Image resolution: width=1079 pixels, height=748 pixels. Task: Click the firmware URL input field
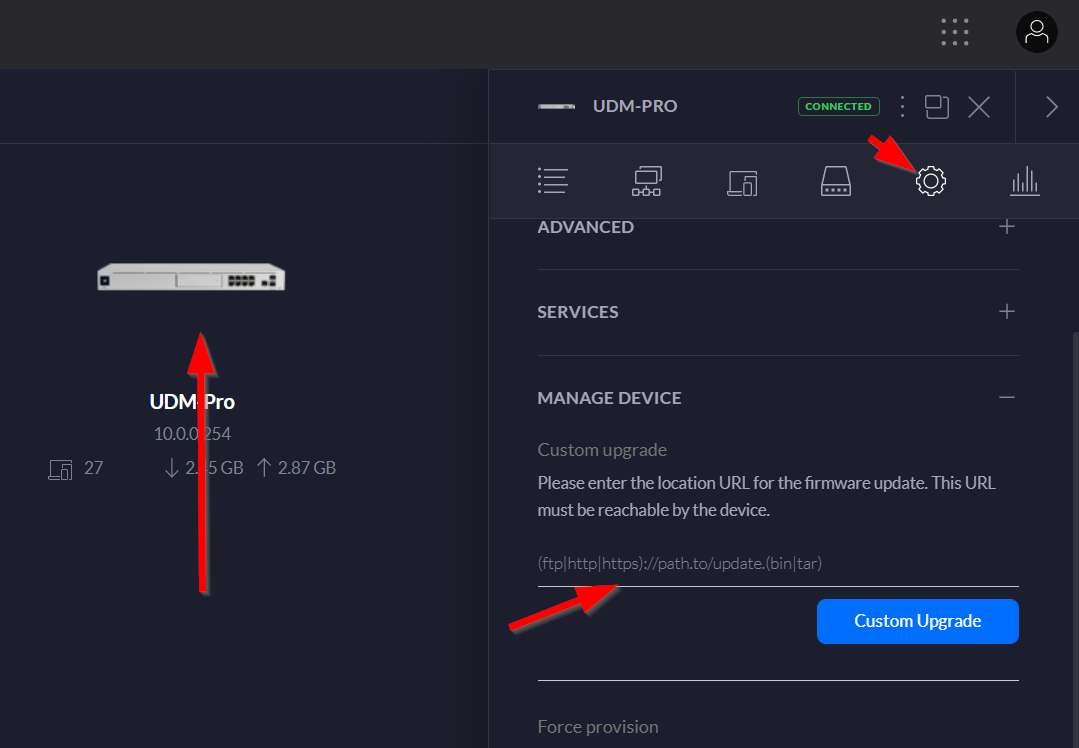point(777,564)
